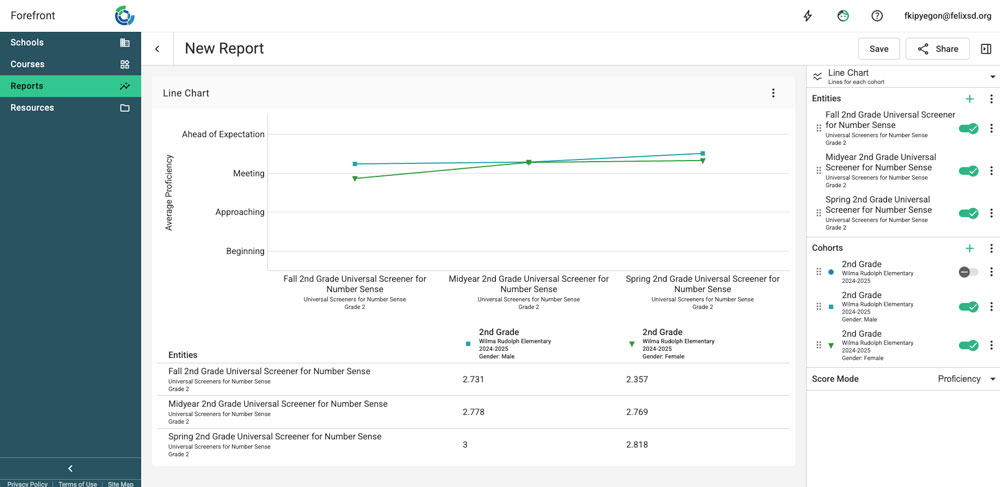The image size is (1000, 487).
Task: Click the Share button
Action: click(938, 49)
